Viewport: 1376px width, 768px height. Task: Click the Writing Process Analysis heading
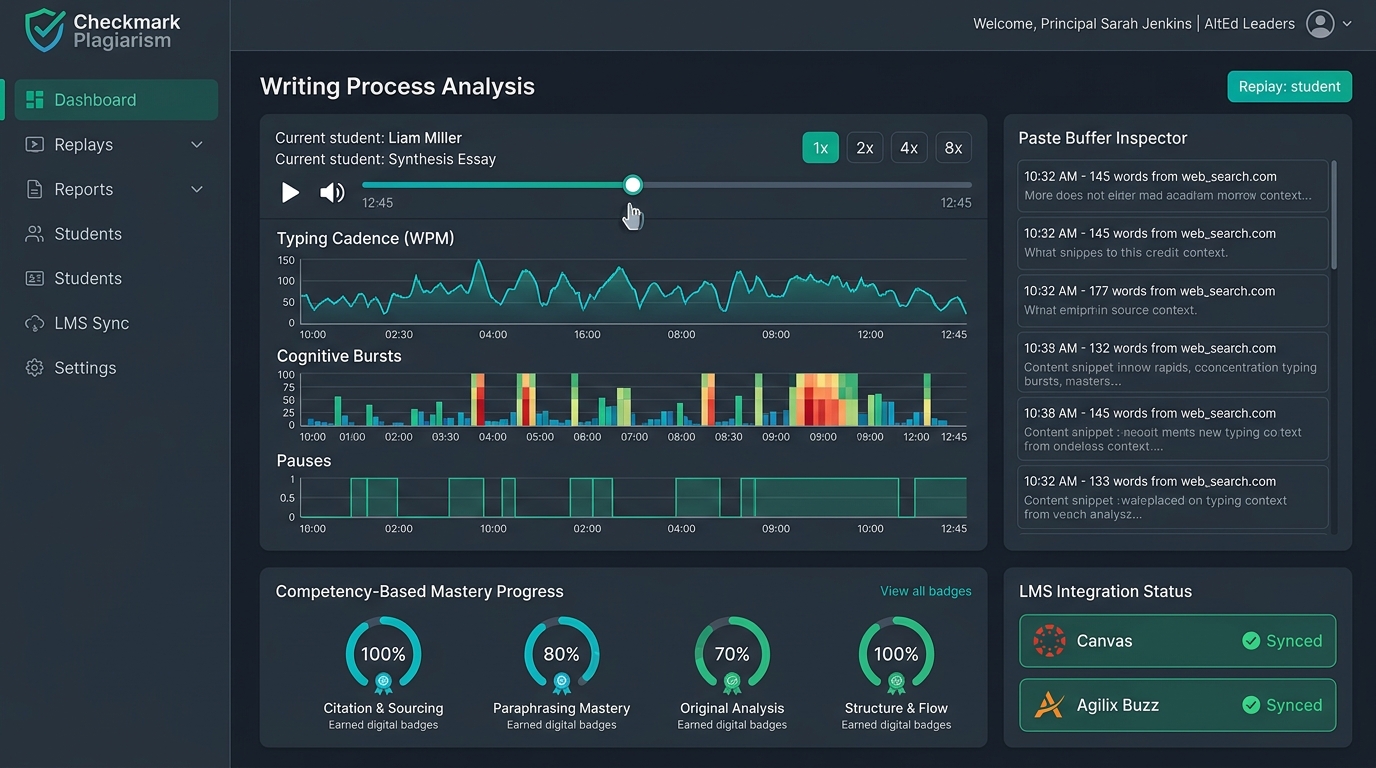pyautogui.click(x=397, y=87)
